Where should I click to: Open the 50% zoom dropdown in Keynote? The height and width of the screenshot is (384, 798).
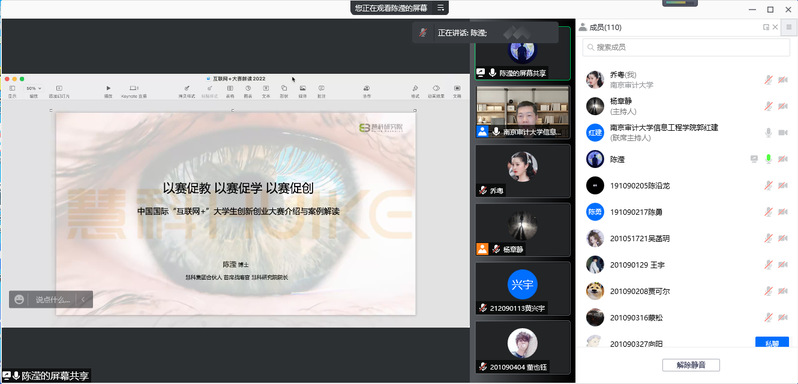(34, 88)
